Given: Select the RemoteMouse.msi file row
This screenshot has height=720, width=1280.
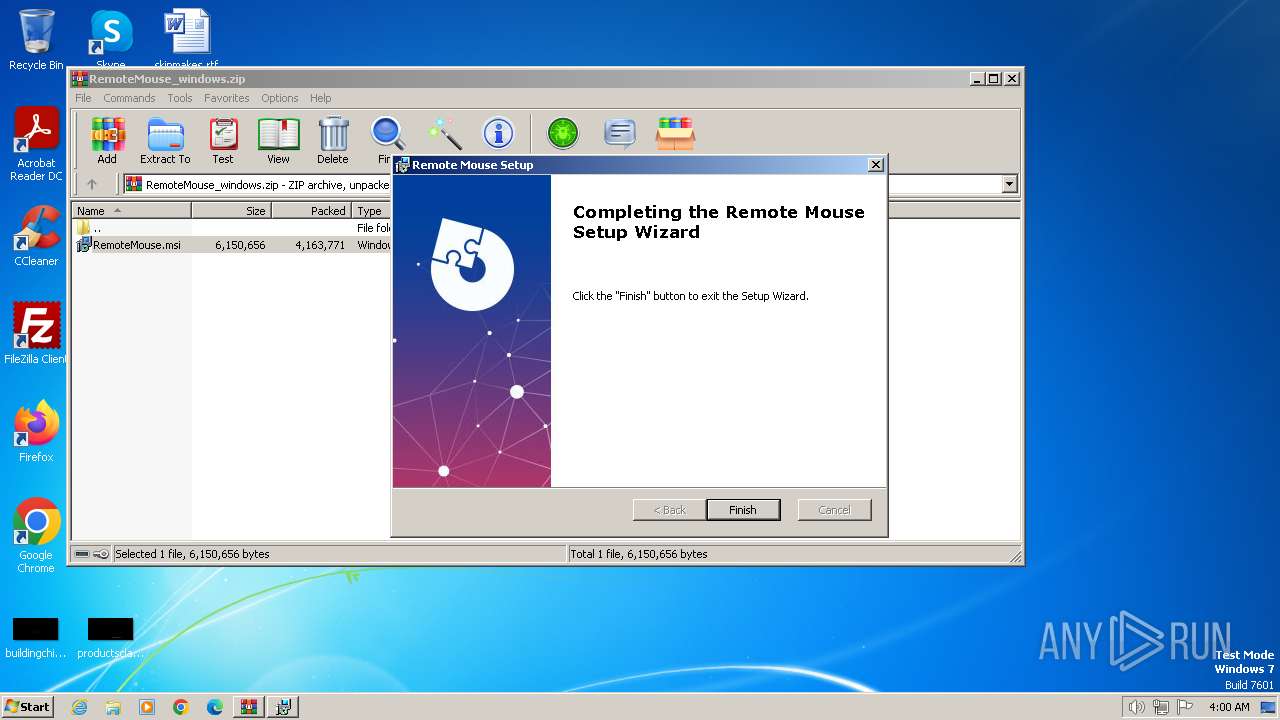Looking at the screenshot, I should pyautogui.click(x=232, y=245).
